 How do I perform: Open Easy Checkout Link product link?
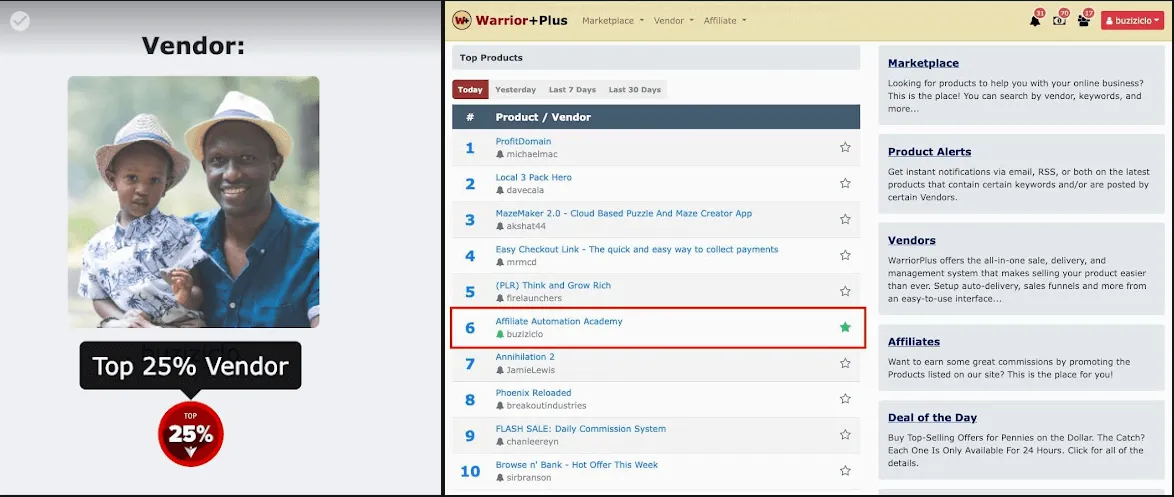(637, 249)
